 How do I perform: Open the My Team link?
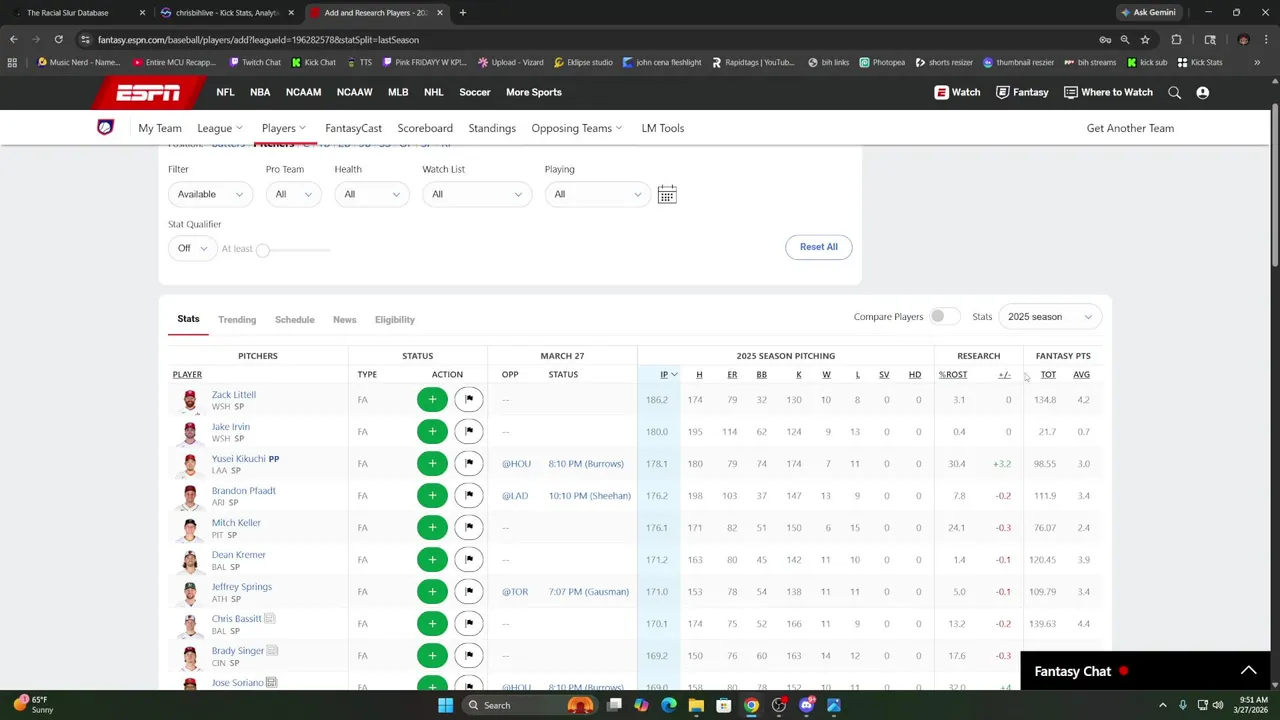pyautogui.click(x=160, y=128)
